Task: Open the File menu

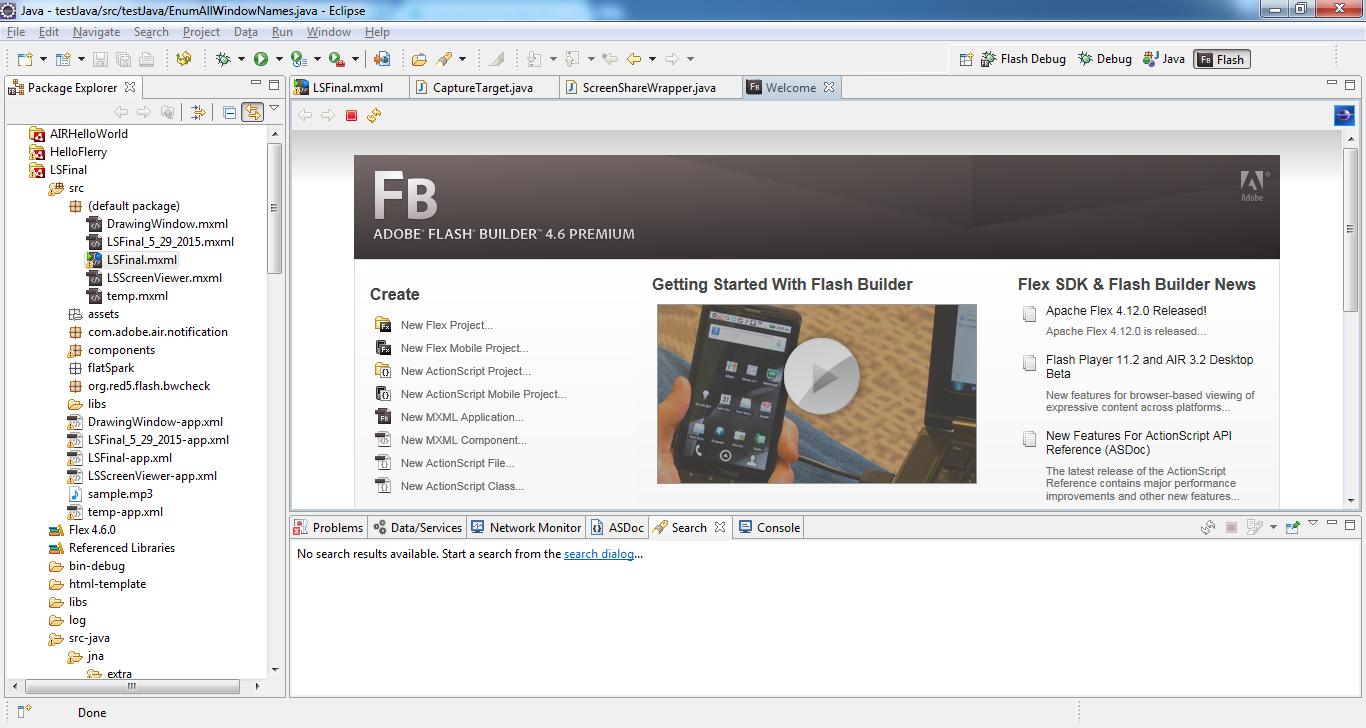Action: pos(16,32)
